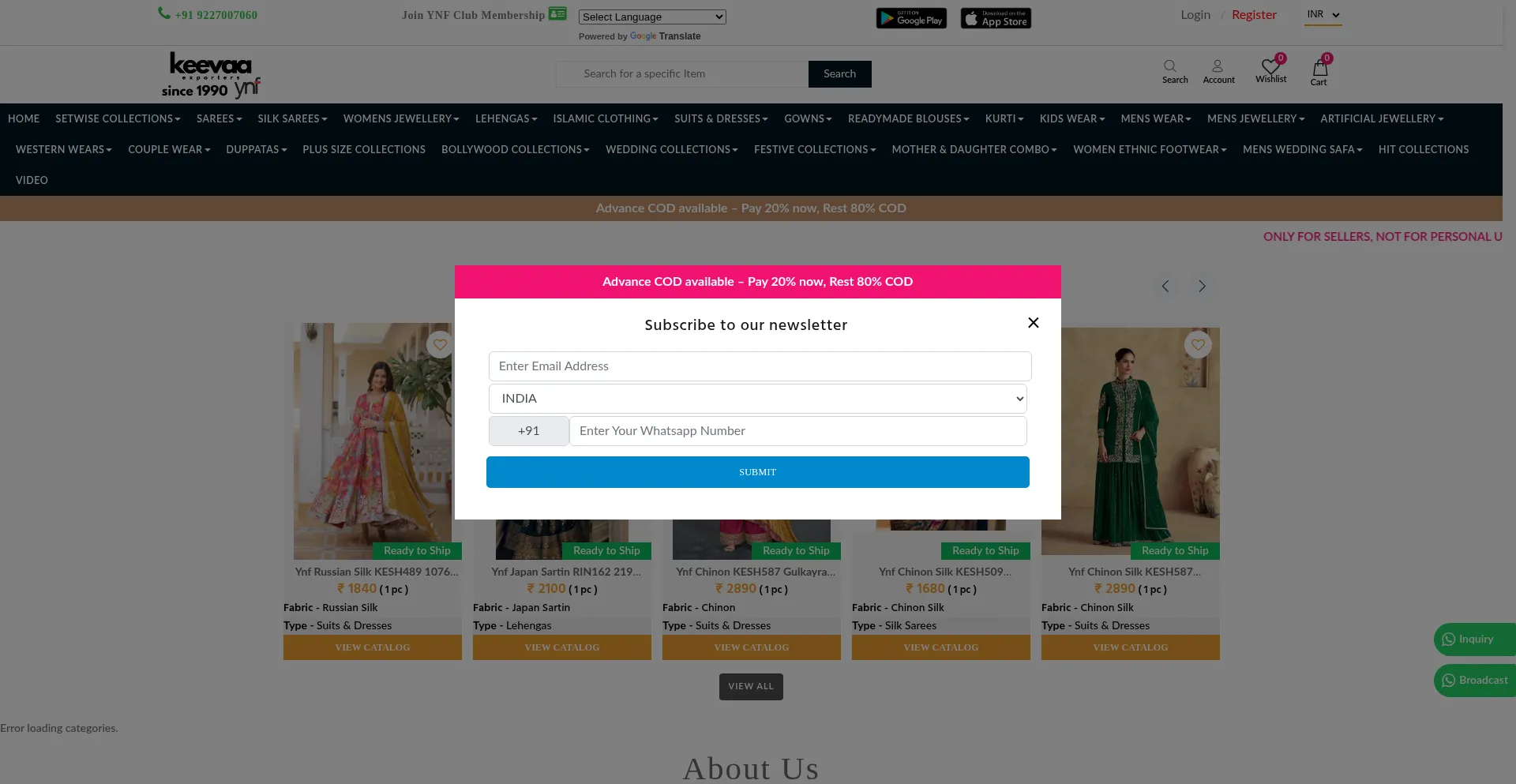The image size is (1516, 784).
Task: Click the Search magnifier icon in header
Action: point(1170,66)
